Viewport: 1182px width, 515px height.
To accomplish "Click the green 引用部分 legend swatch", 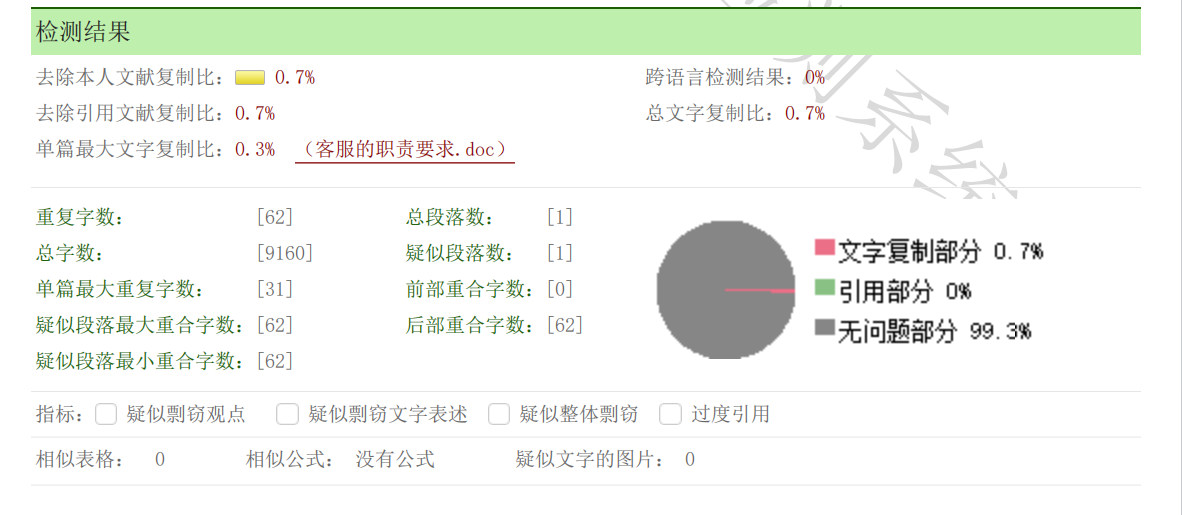I will click(x=825, y=289).
